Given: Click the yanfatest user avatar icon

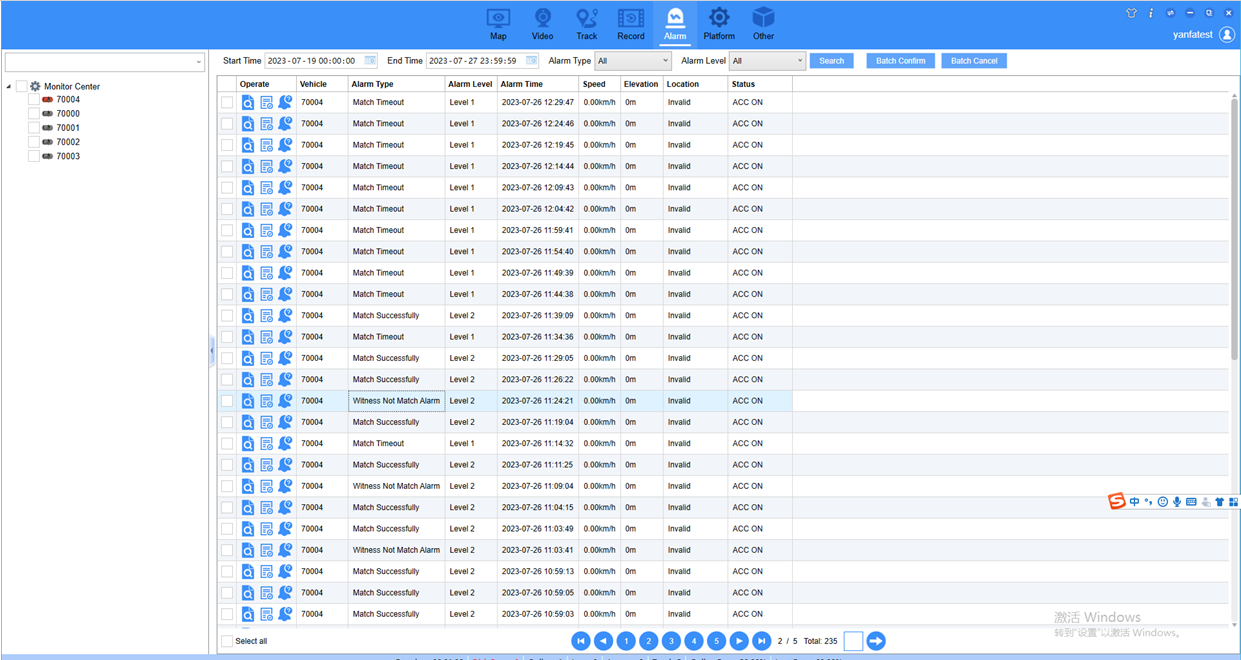Looking at the screenshot, I should coord(1227,35).
